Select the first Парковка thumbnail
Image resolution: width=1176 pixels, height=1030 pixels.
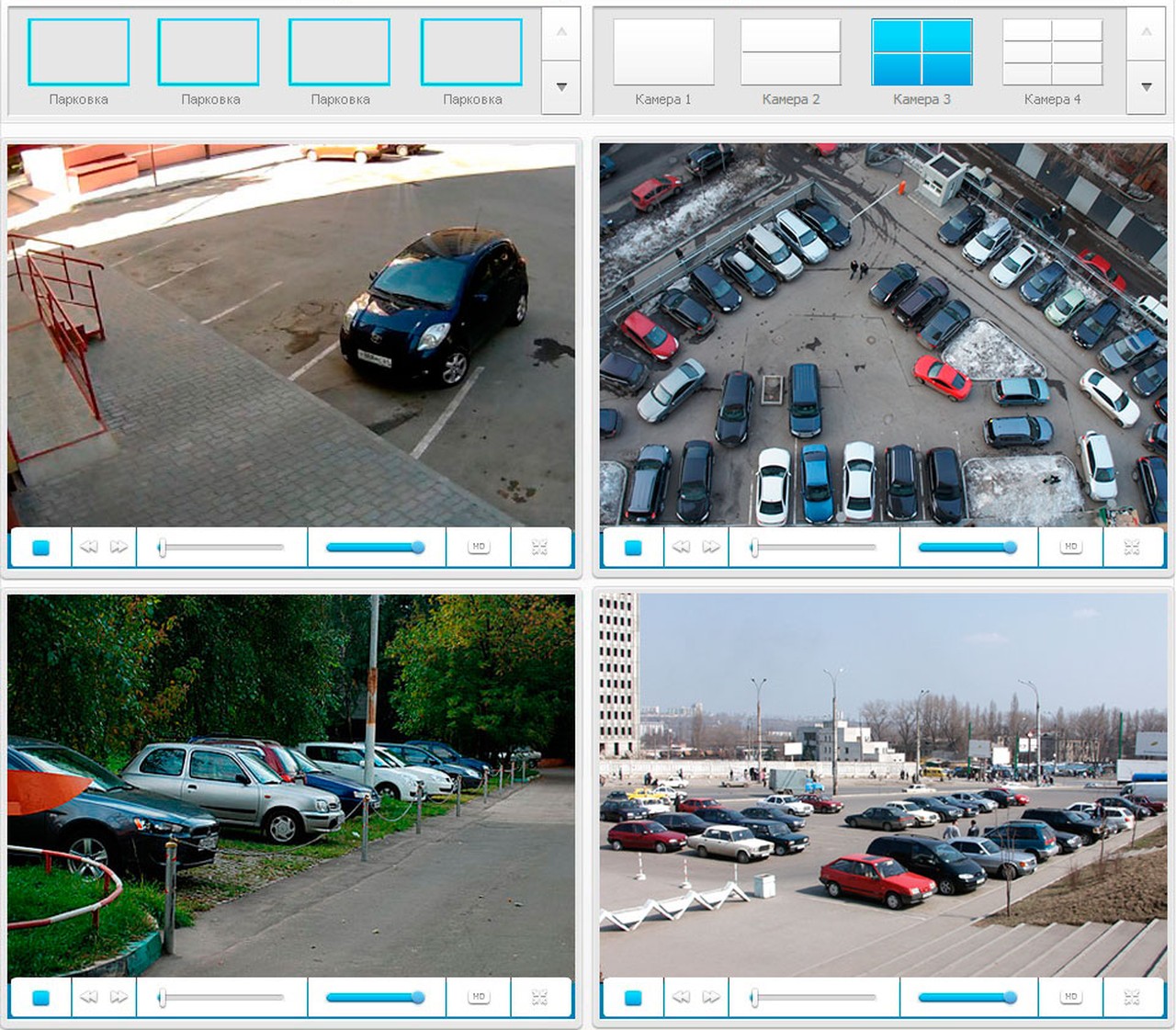[78, 52]
